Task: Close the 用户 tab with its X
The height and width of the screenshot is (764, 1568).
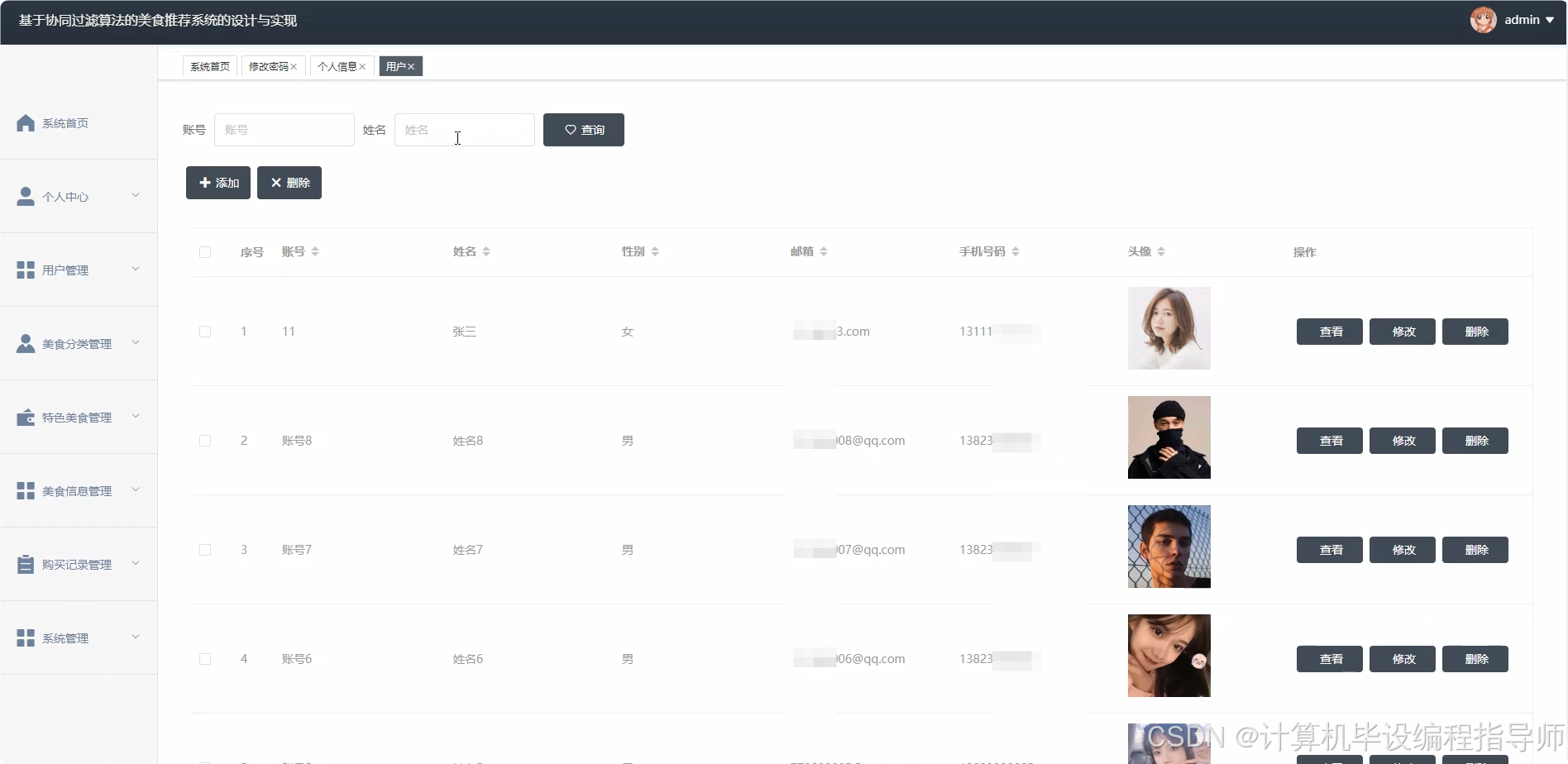Action: coord(411,67)
